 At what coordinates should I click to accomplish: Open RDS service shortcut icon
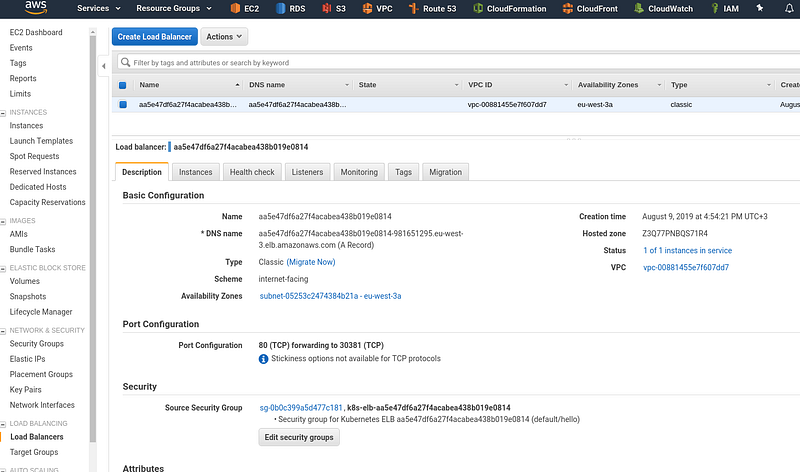point(281,8)
